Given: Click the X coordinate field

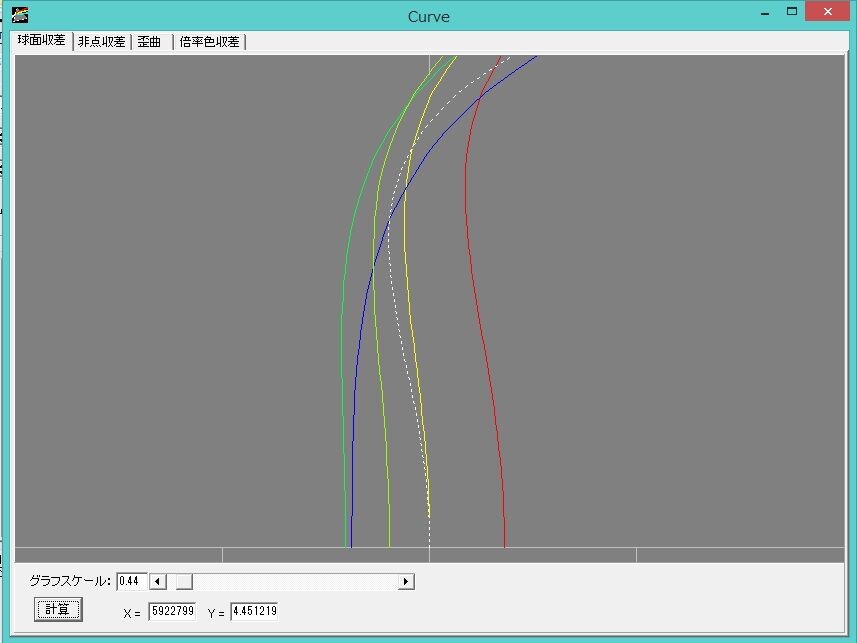Looking at the screenshot, I should coord(172,611).
